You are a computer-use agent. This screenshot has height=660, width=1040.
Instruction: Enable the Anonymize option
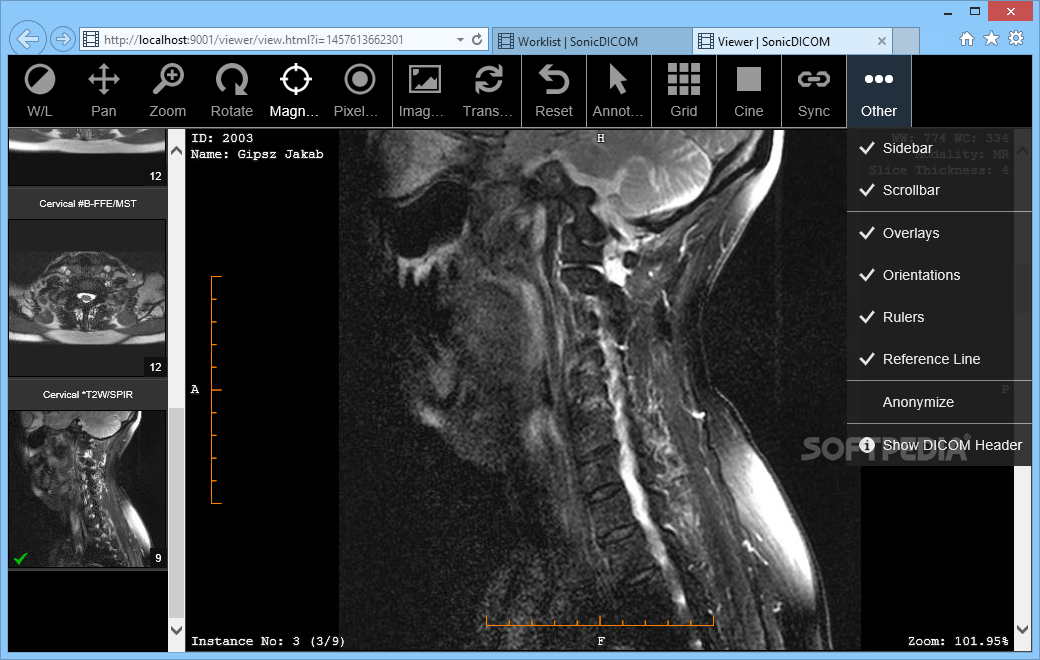tap(939, 402)
